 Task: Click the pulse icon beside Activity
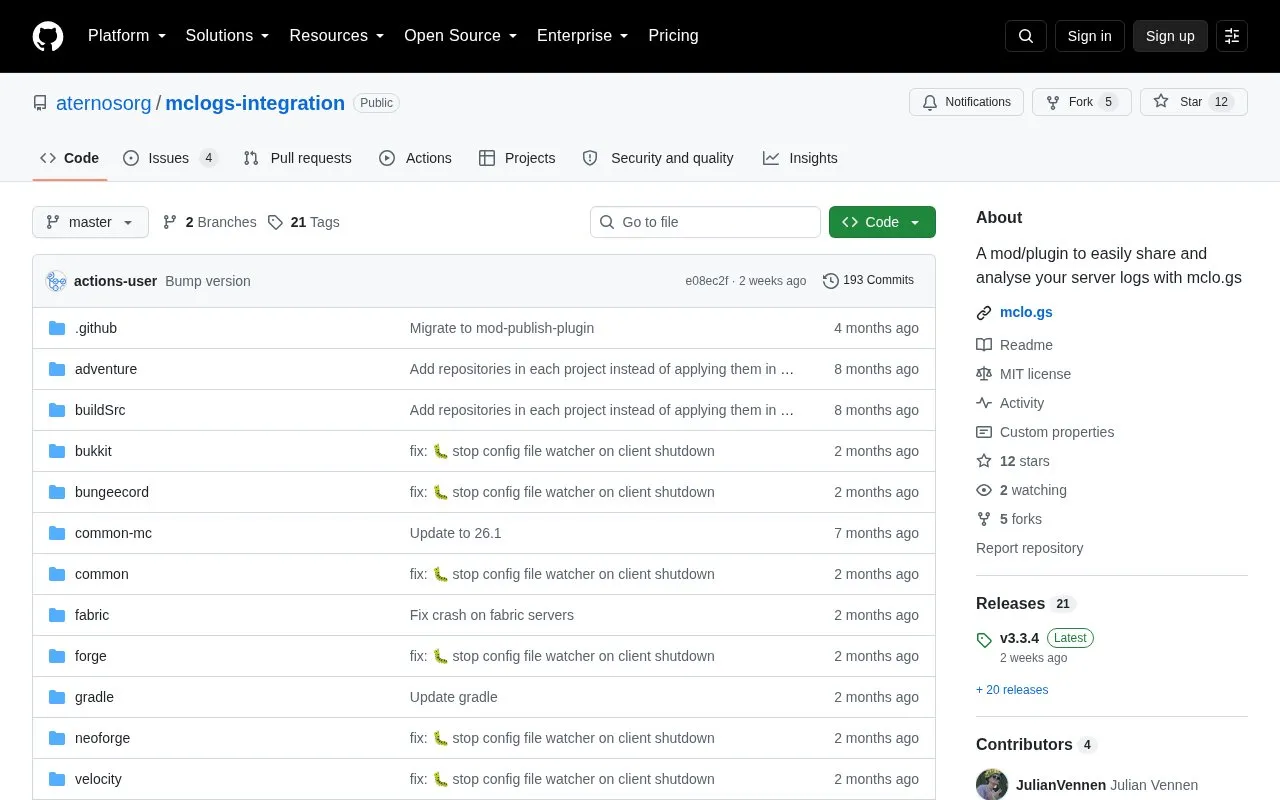click(984, 403)
